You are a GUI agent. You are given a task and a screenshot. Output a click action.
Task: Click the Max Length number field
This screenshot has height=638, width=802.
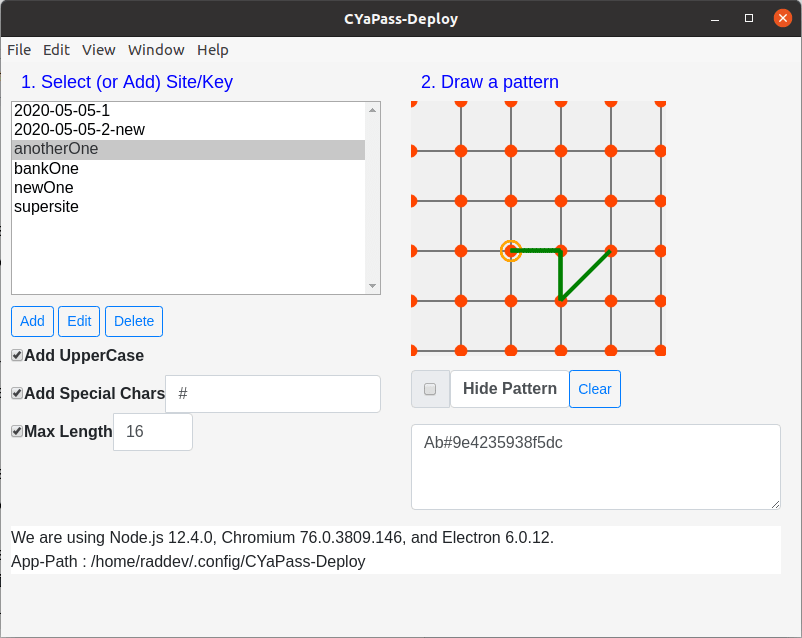pyautogui.click(x=152, y=432)
